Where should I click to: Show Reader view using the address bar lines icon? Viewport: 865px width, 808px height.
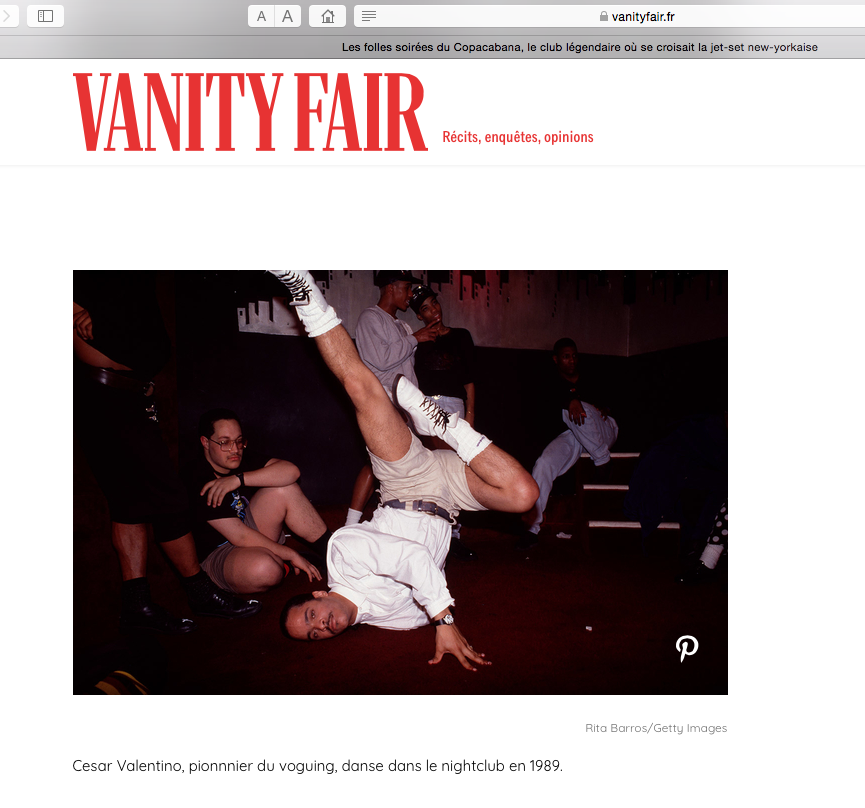369,16
